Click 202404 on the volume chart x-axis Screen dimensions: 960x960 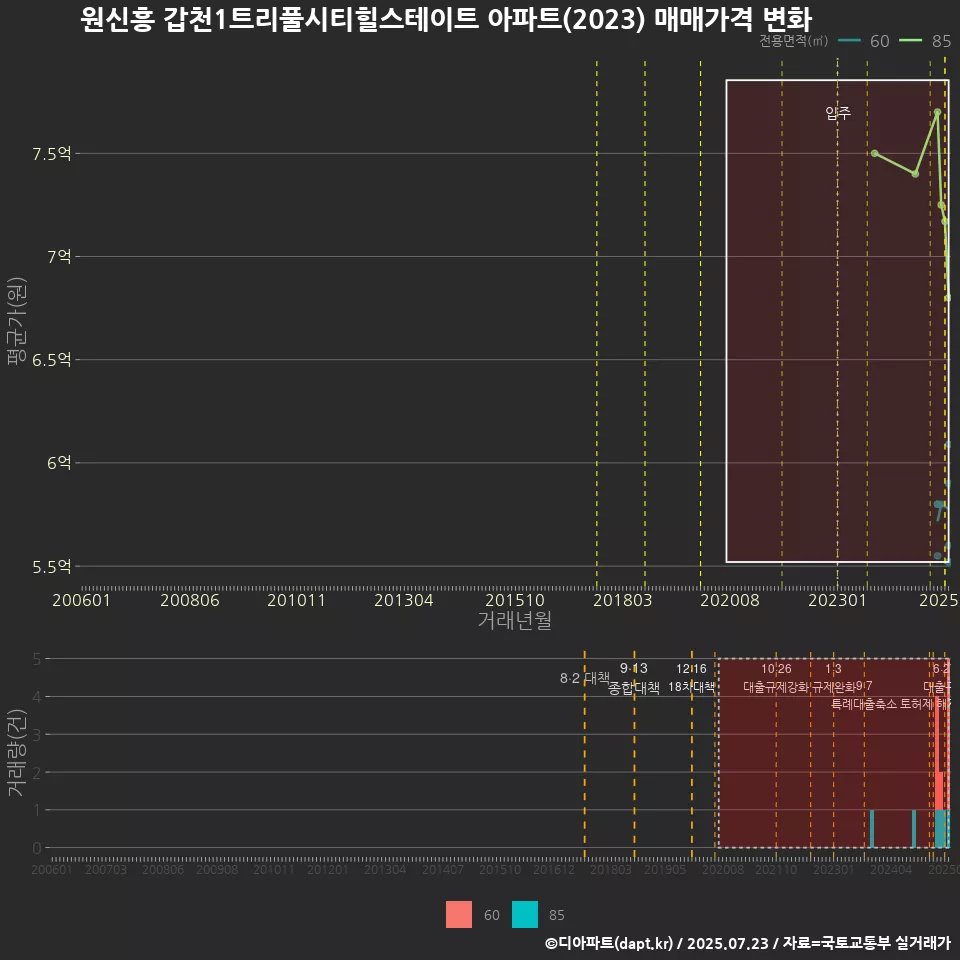[891, 869]
